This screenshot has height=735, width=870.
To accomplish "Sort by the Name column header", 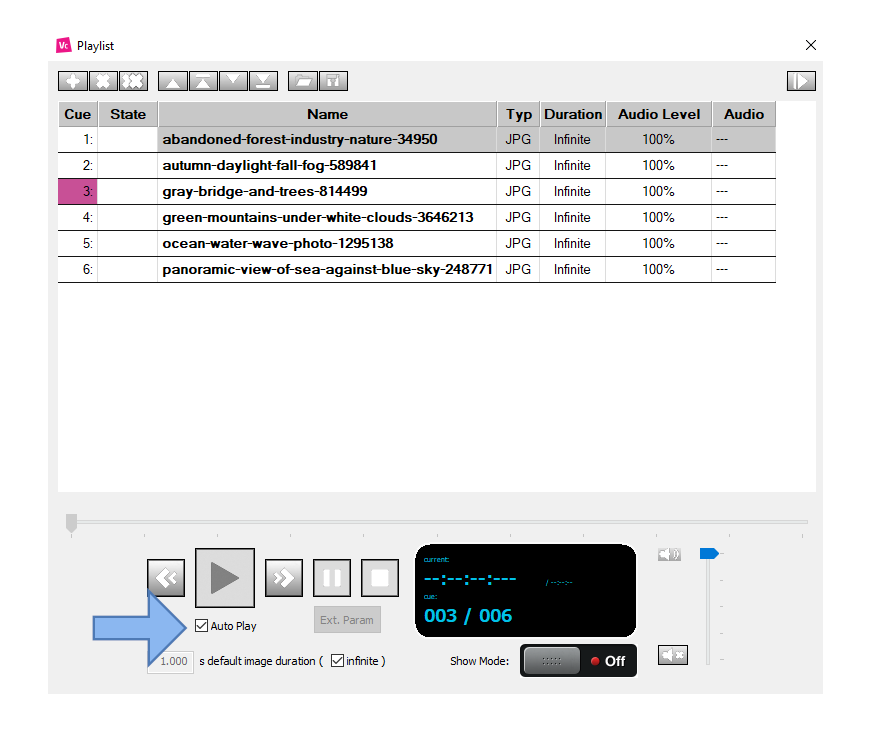I will click(x=327, y=114).
